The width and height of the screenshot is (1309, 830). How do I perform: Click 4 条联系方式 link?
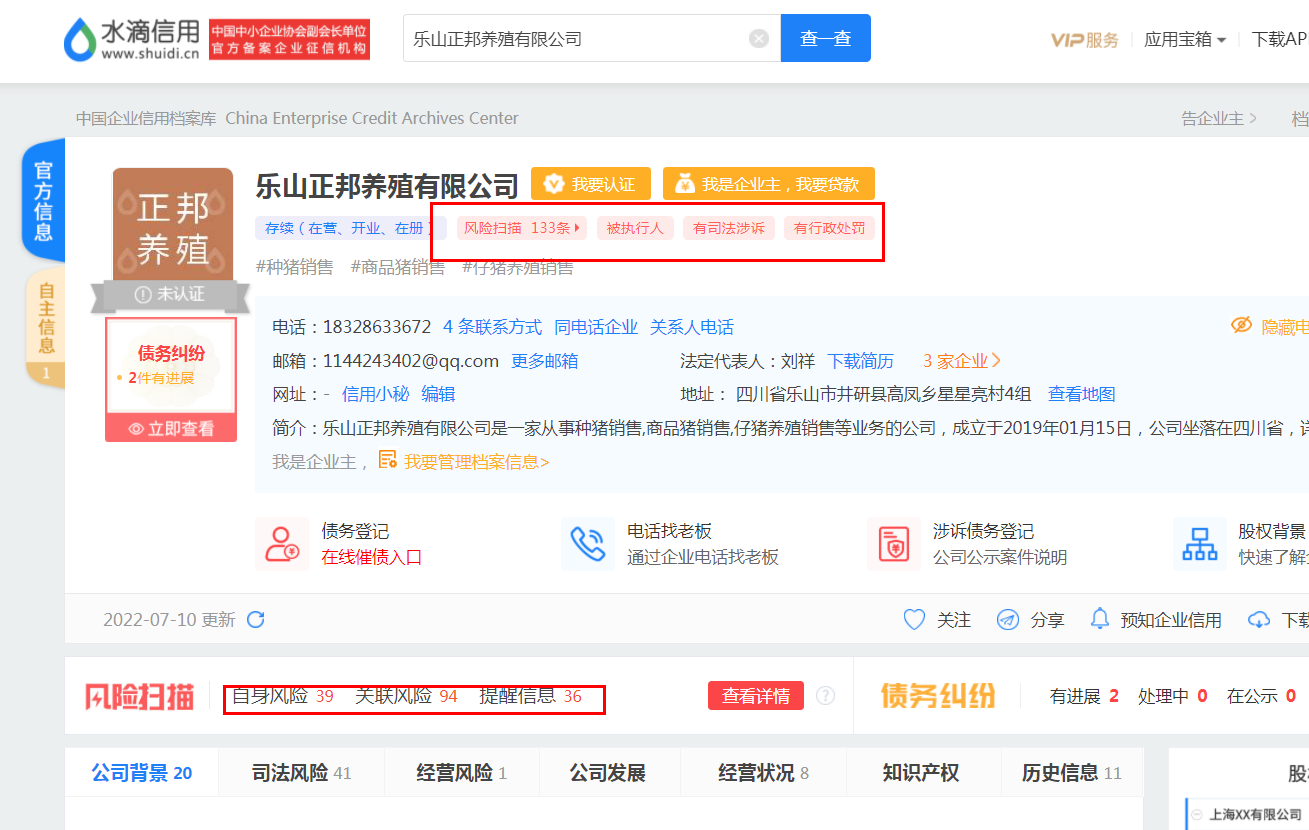pos(492,327)
